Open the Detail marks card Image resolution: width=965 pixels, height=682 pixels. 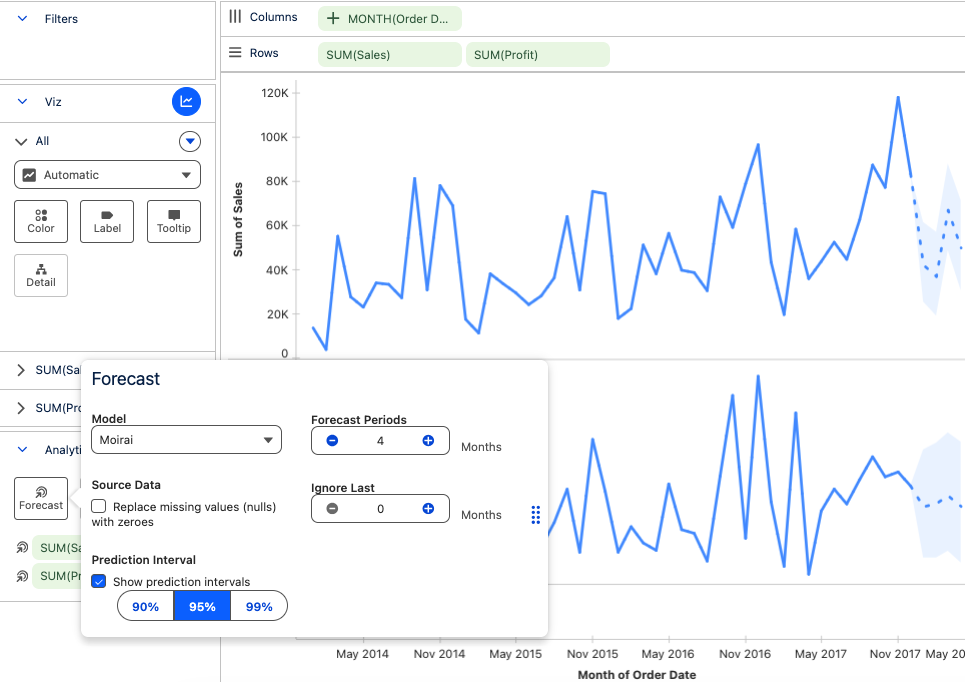click(x=41, y=276)
